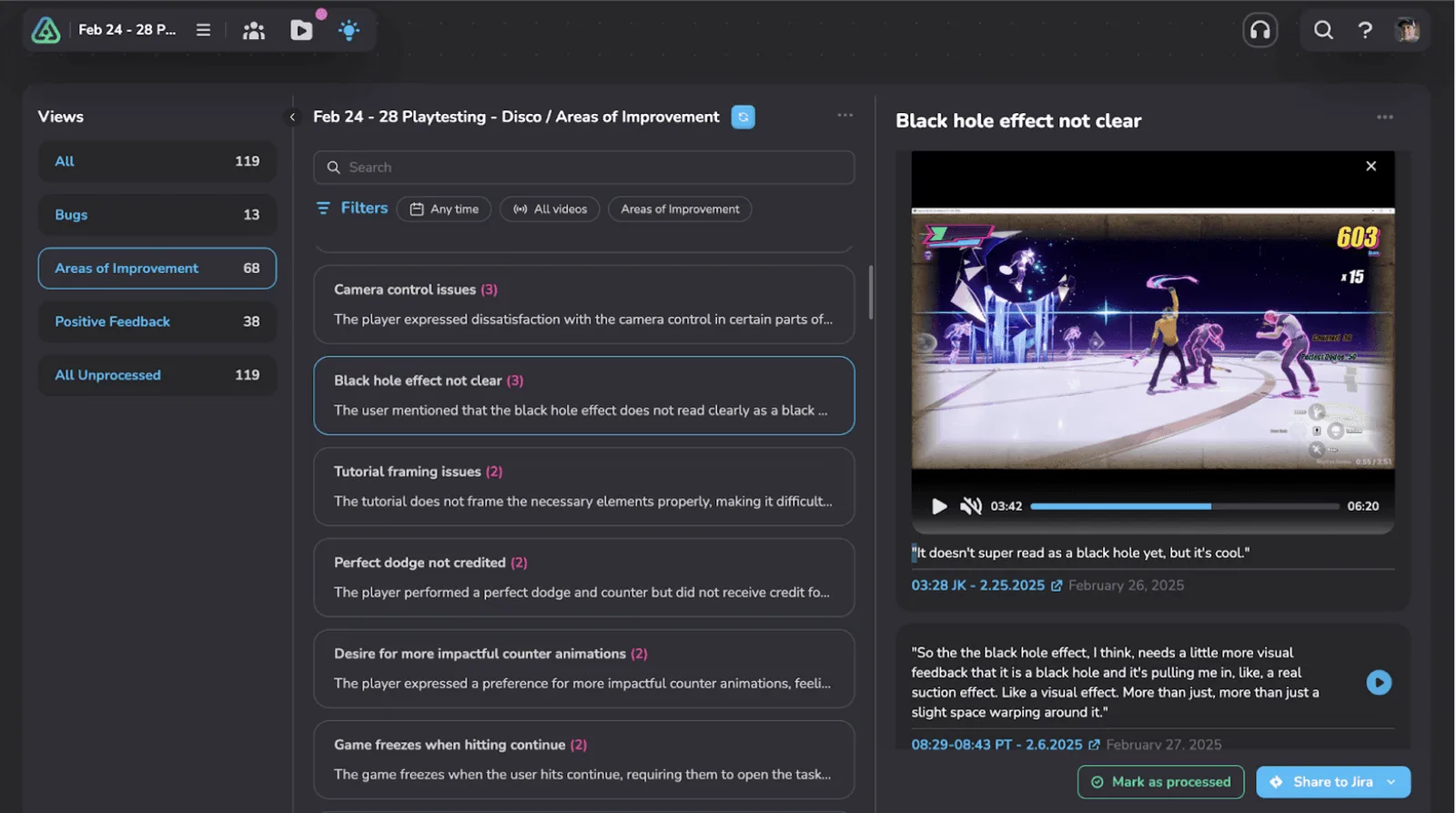Image resolution: width=1456 pixels, height=813 pixels.
Task: Click the 06:20 video duration label
Action: (1363, 506)
